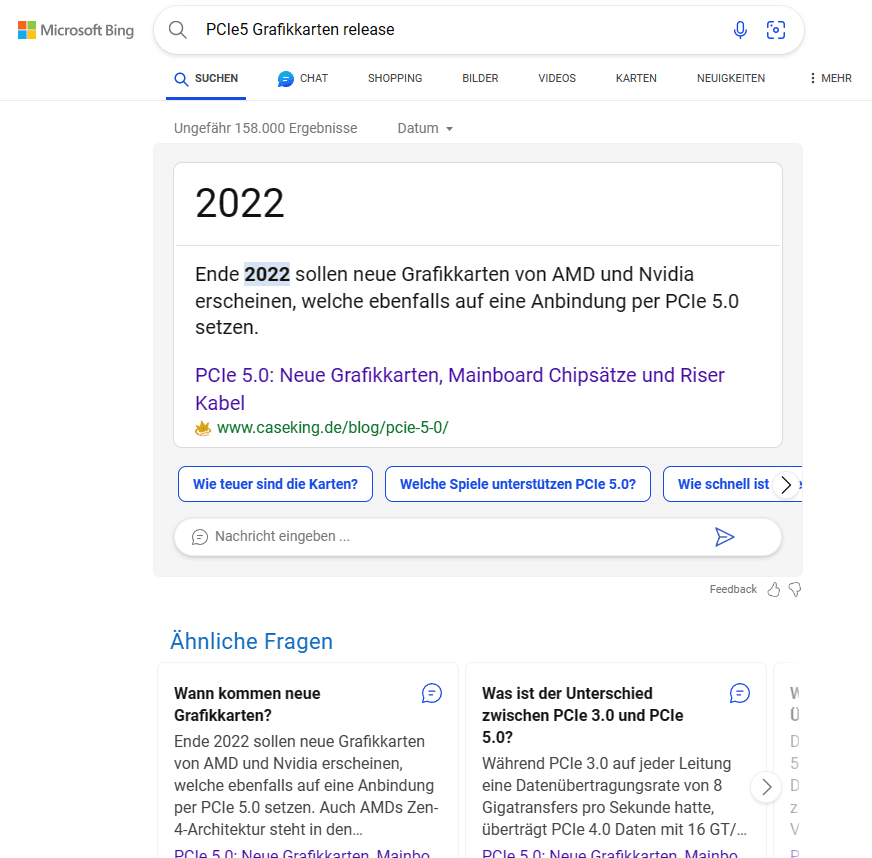872x858 pixels.
Task: Click the 'Ähnliche Fragen' heading
Action: click(251, 642)
